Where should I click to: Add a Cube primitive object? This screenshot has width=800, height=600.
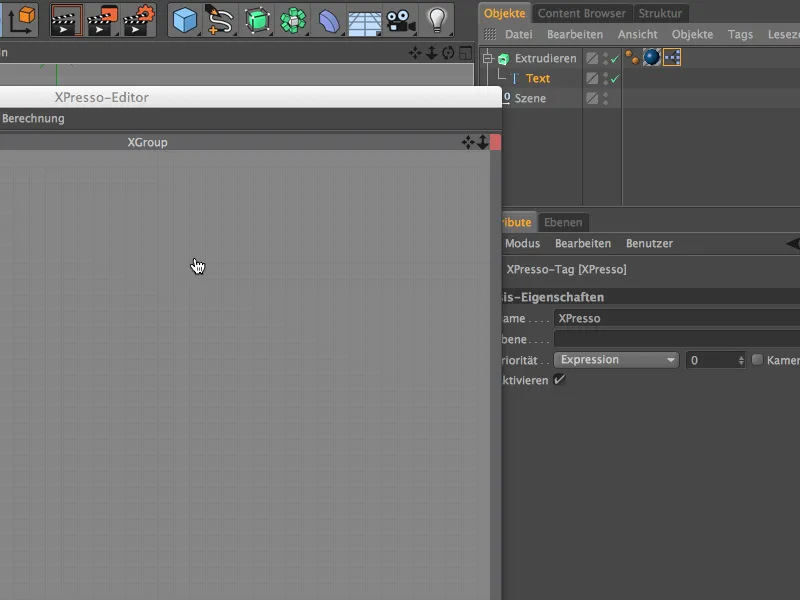pos(185,20)
